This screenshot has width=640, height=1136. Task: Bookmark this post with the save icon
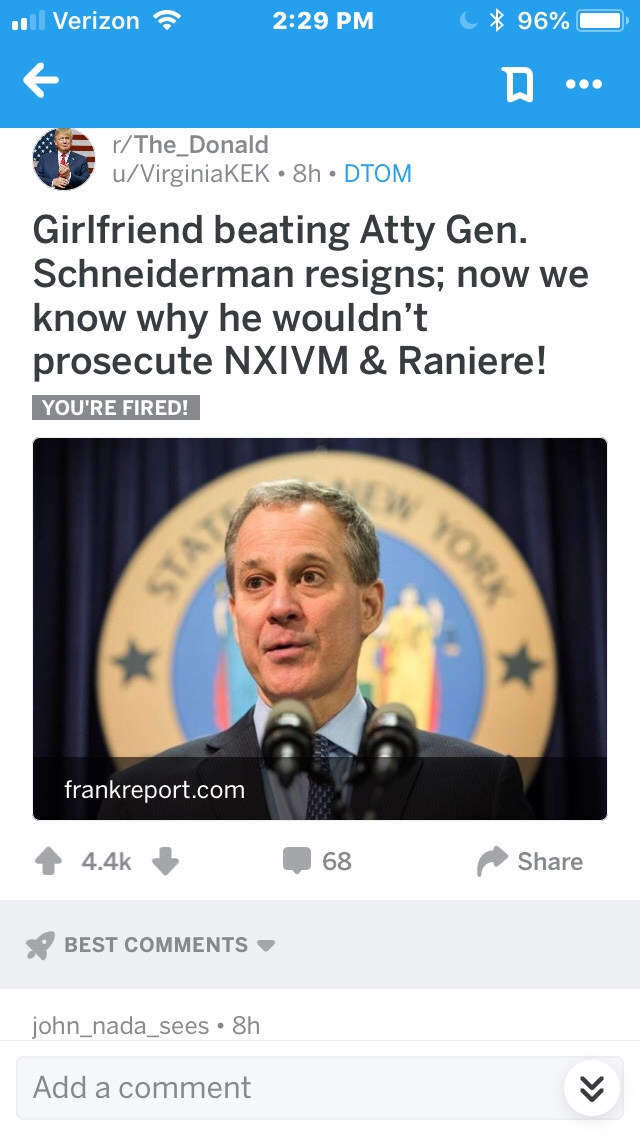point(517,85)
